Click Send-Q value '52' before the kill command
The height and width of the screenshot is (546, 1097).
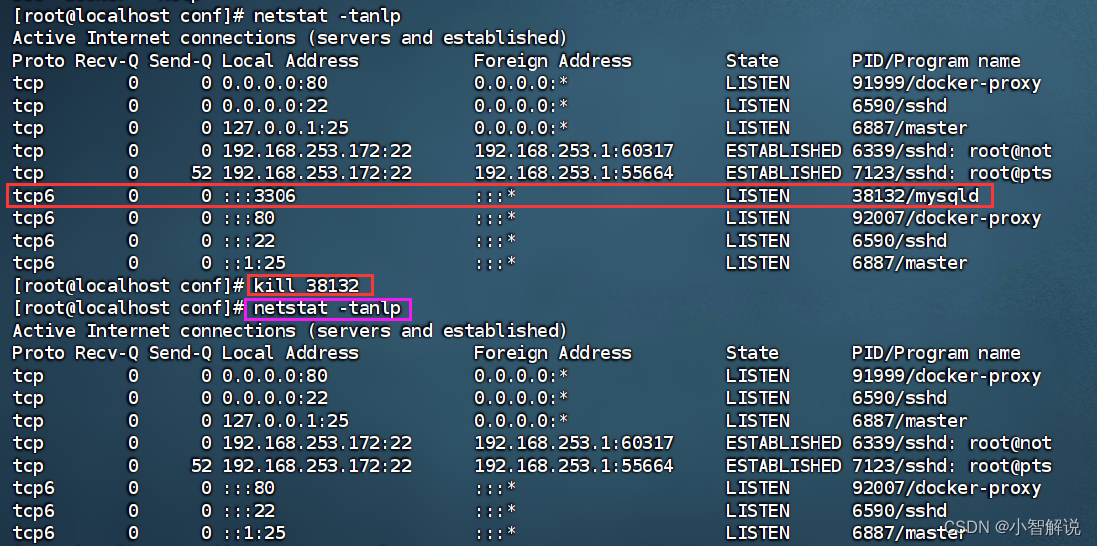point(201,173)
